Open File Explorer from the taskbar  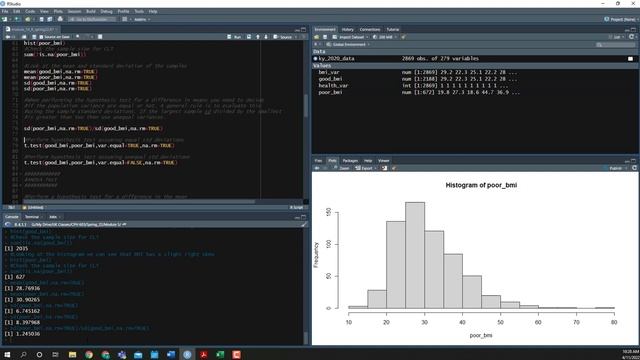[x=73, y=355]
